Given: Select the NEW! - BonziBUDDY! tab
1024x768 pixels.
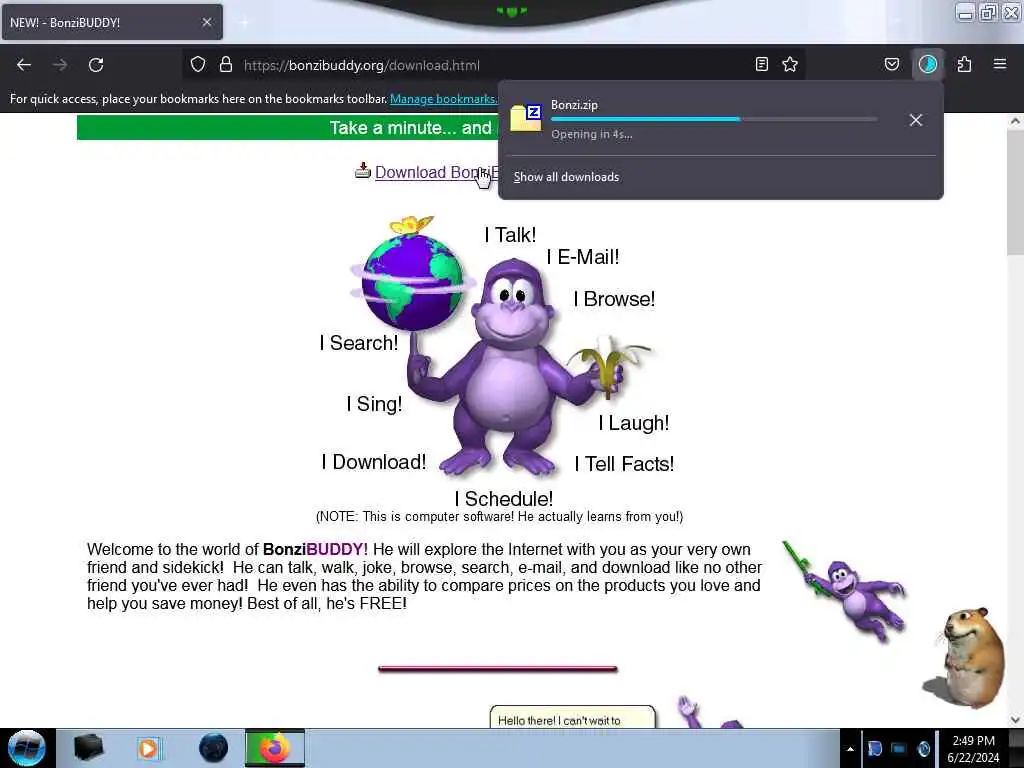Looking at the screenshot, I should coord(112,22).
